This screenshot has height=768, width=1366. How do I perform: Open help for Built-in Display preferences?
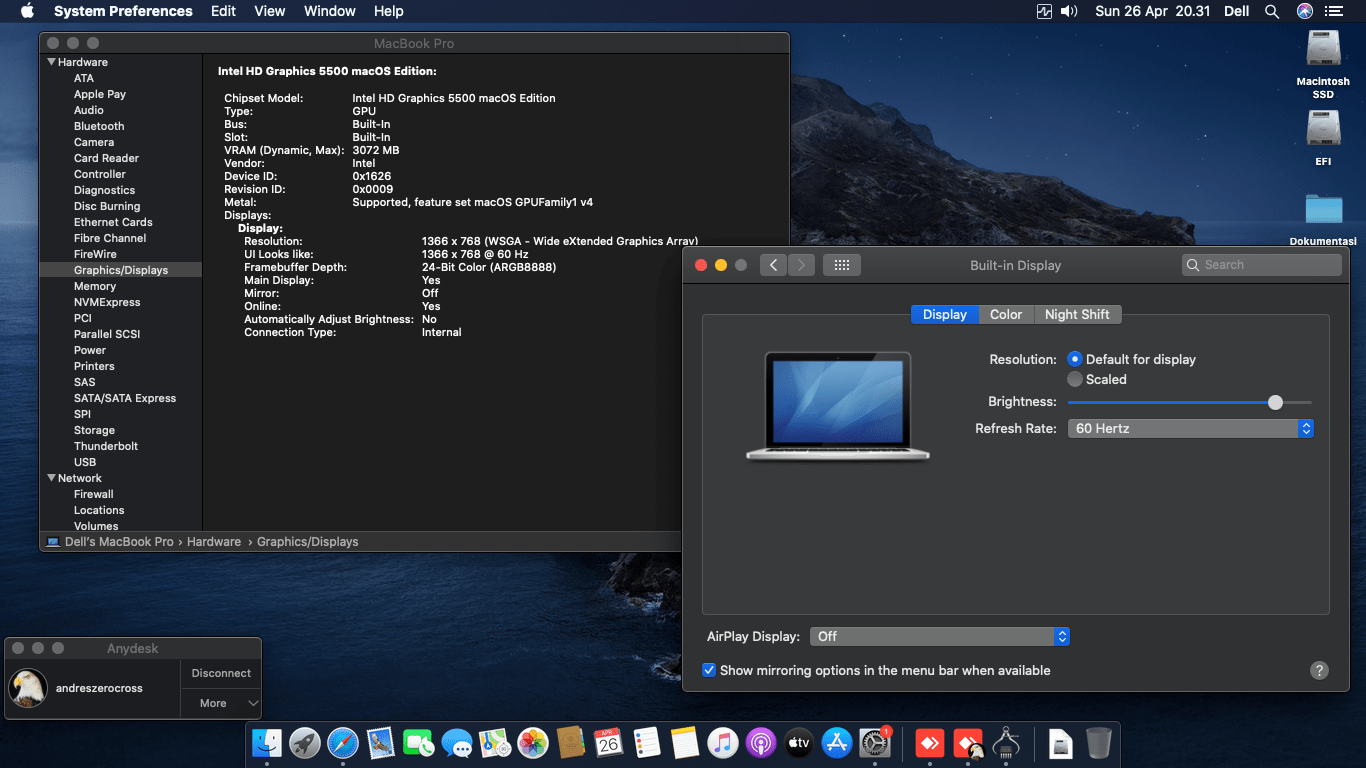(1319, 670)
